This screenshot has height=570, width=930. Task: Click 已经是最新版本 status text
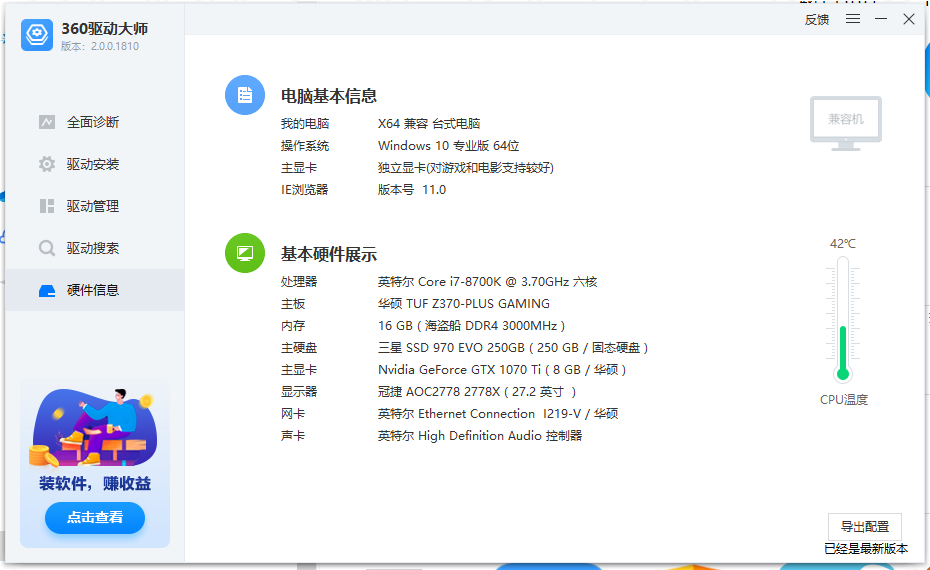(866, 549)
